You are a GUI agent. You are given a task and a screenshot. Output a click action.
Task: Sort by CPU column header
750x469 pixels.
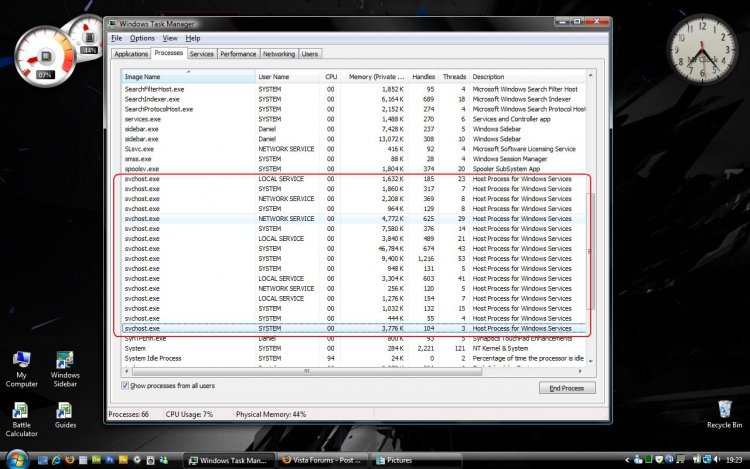(x=331, y=76)
